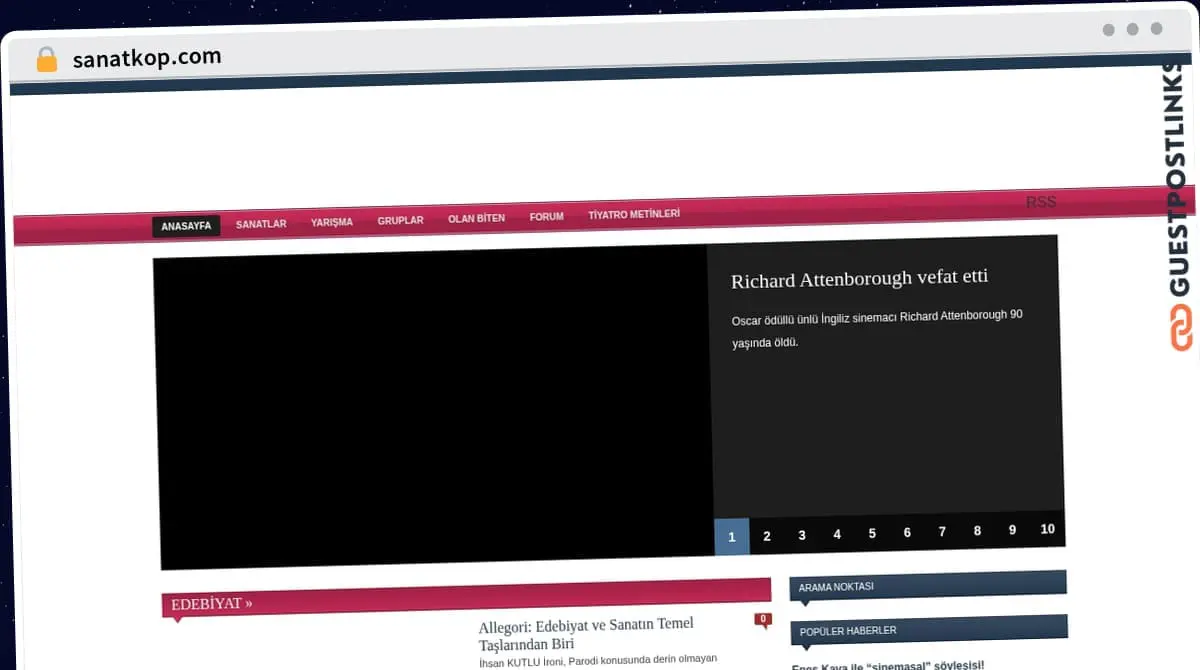Go to Yarışma section
The height and width of the screenshot is (670, 1200).
click(332, 222)
